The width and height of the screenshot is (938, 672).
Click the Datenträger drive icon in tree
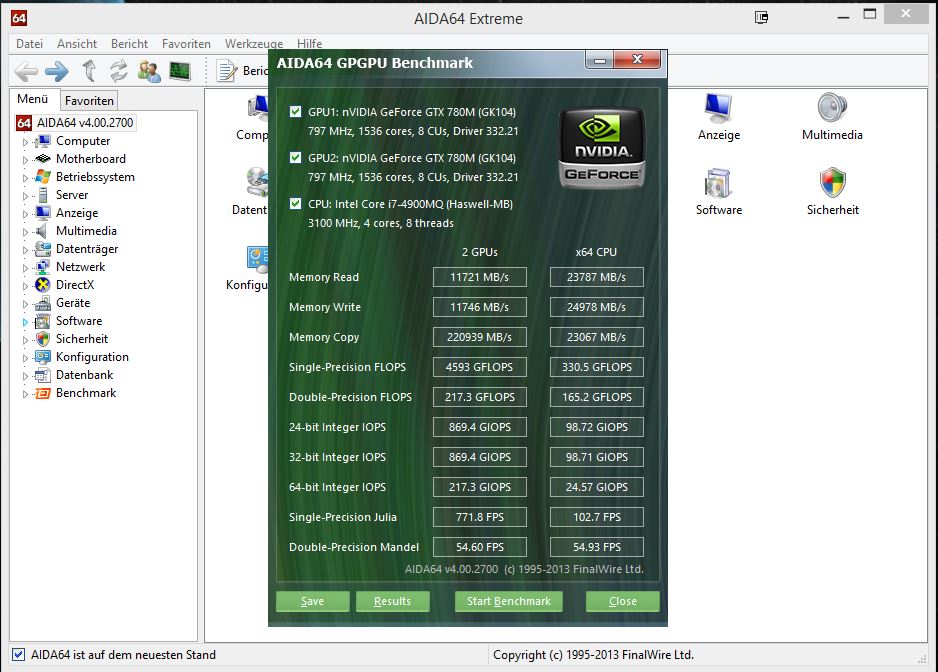[42, 249]
